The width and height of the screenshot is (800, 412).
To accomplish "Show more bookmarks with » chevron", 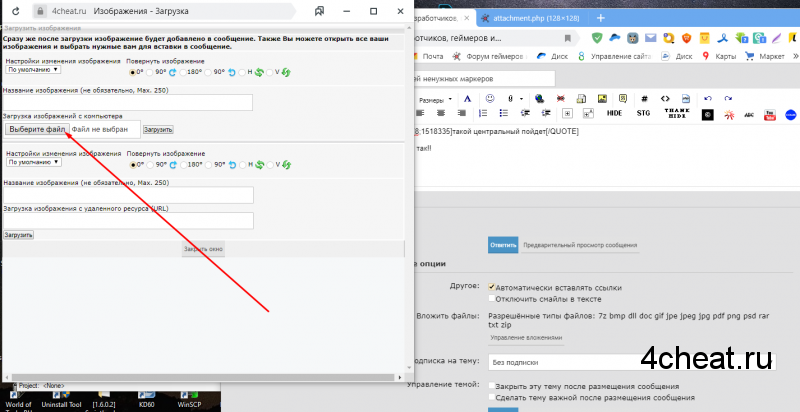I will [795, 56].
